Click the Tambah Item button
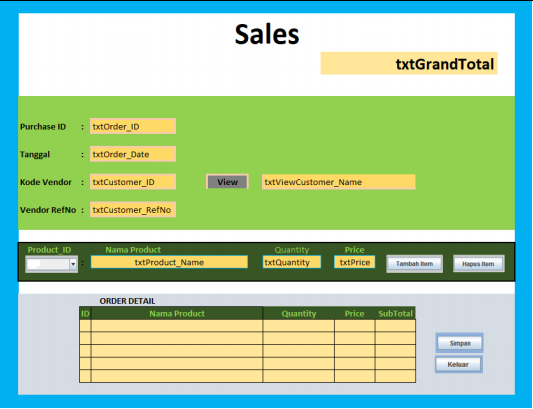Viewport: 533px width, 409px height. (x=414, y=264)
